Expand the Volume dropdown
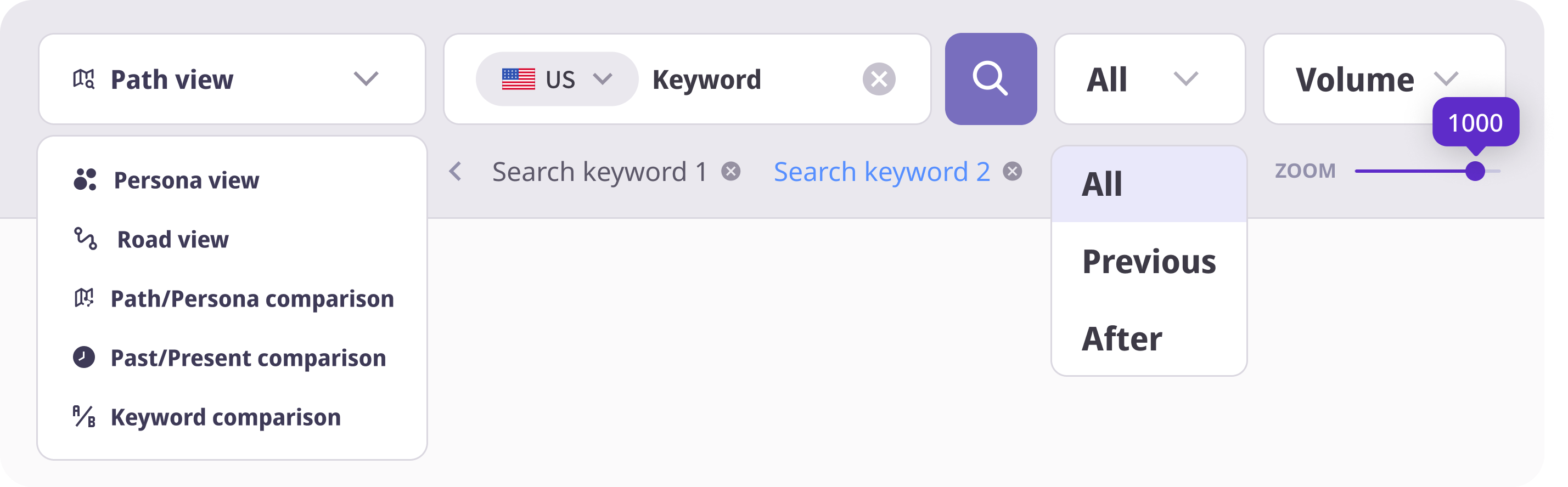 click(x=1445, y=79)
